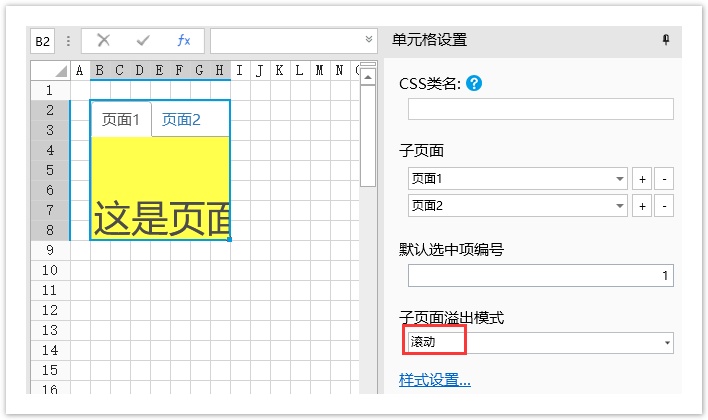Click the help icon beside CSS类名
The height and width of the screenshot is (420, 708).
(x=474, y=84)
